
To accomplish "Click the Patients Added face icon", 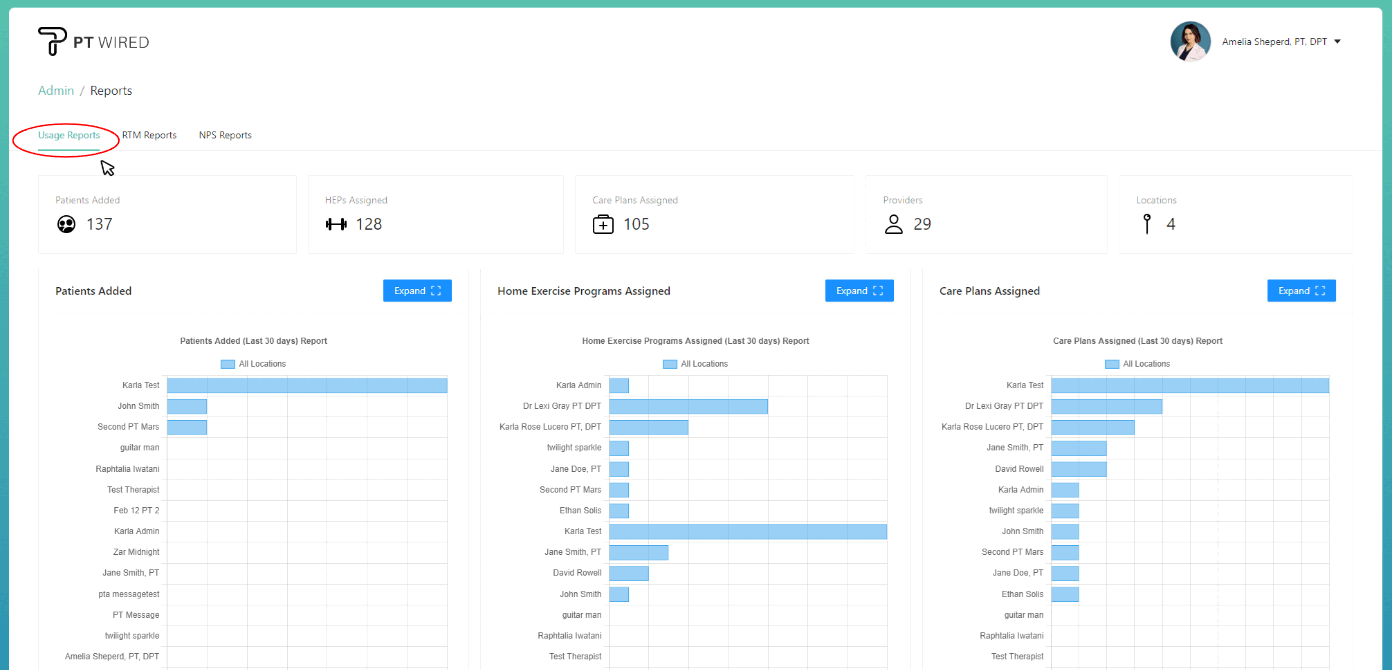I will pos(66,224).
